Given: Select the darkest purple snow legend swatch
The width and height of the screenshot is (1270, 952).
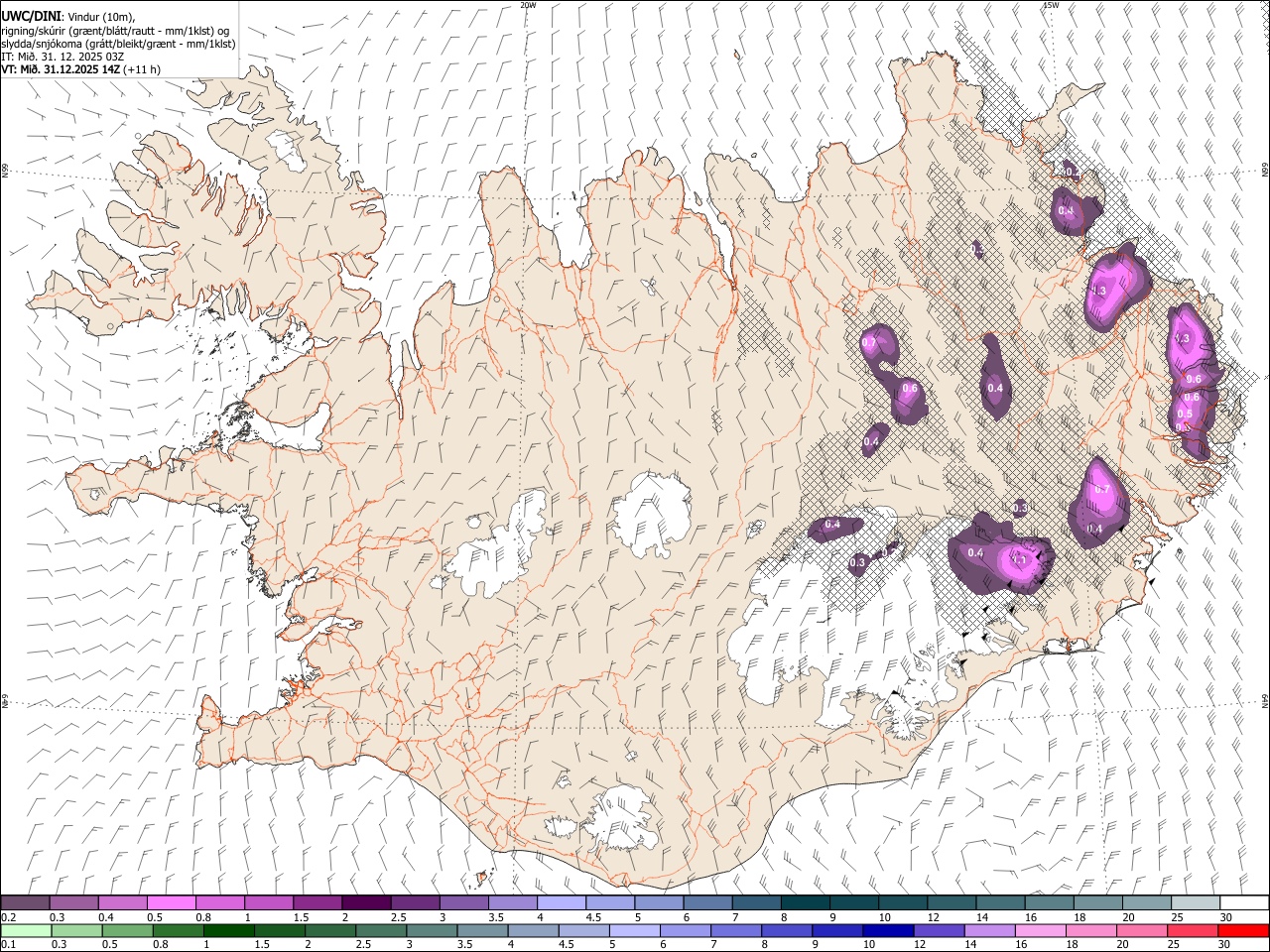Looking at the screenshot, I should click(366, 902).
